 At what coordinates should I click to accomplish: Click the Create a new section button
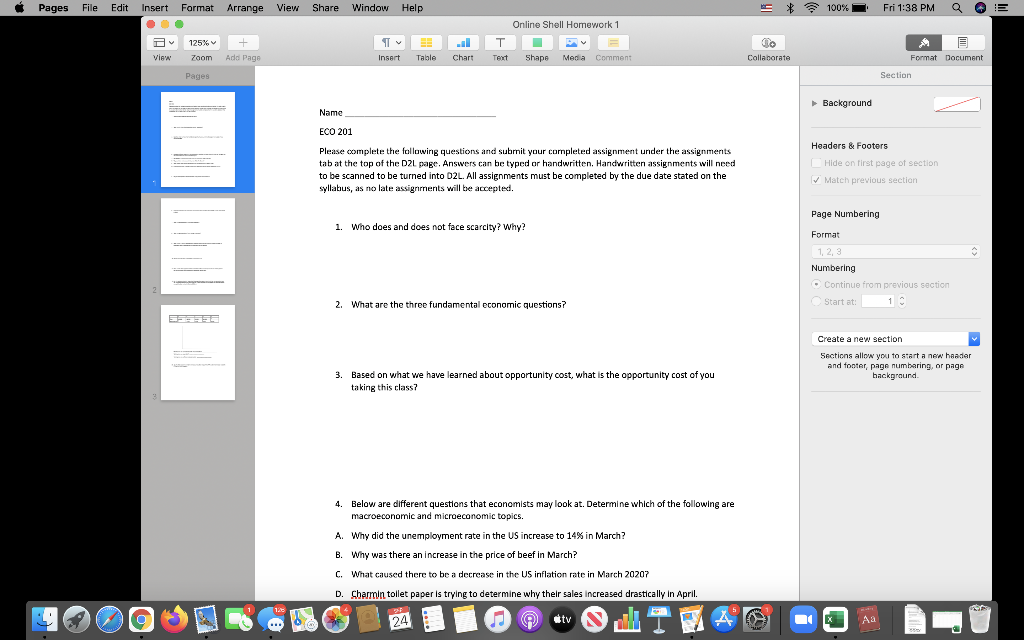click(x=895, y=338)
